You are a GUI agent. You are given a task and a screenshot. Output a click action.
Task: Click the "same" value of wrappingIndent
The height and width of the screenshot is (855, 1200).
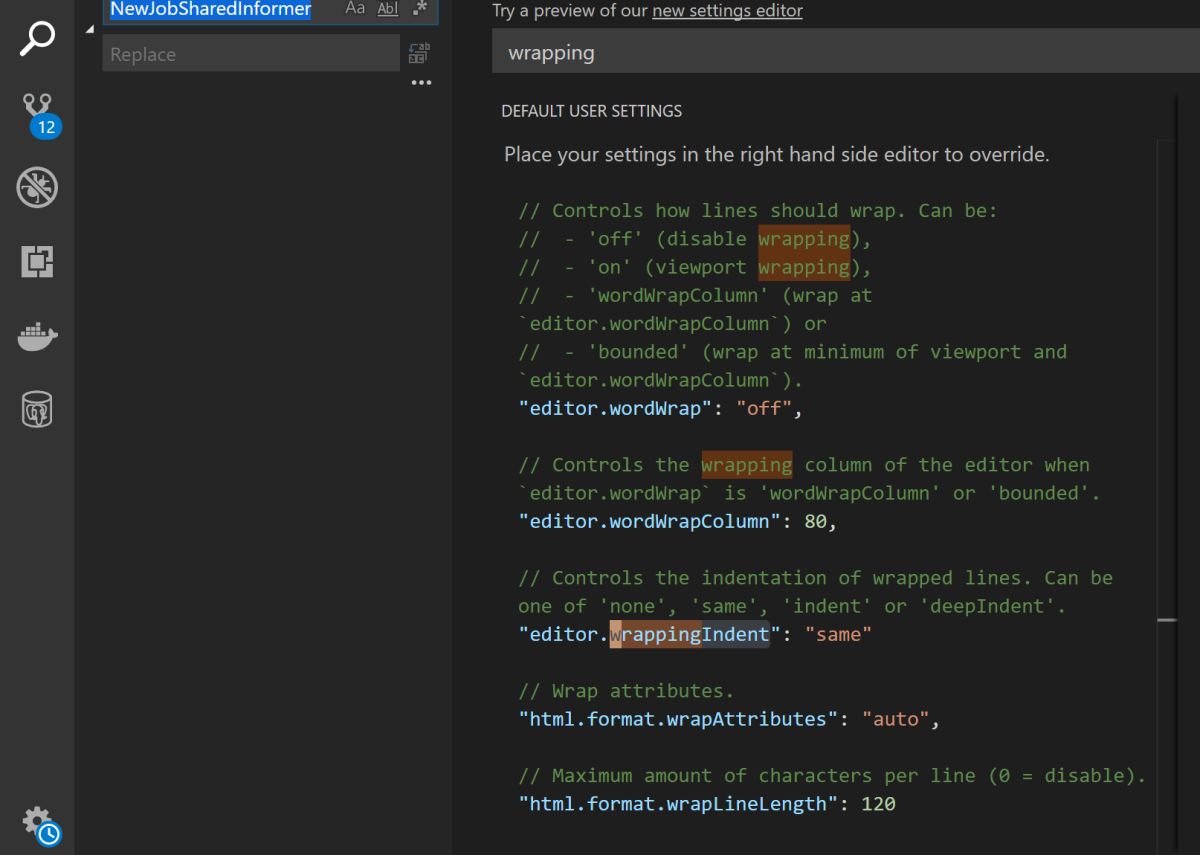[838, 634]
